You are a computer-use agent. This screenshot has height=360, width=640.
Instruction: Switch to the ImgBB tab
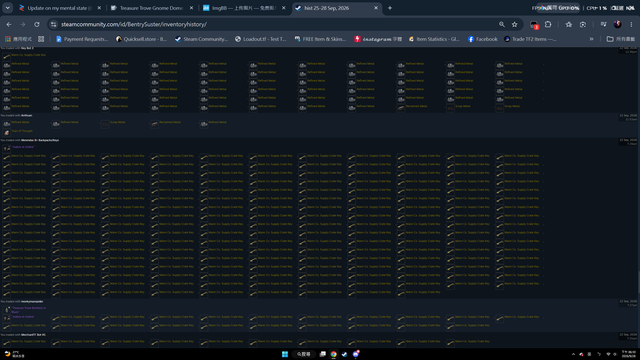coord(244,8)
